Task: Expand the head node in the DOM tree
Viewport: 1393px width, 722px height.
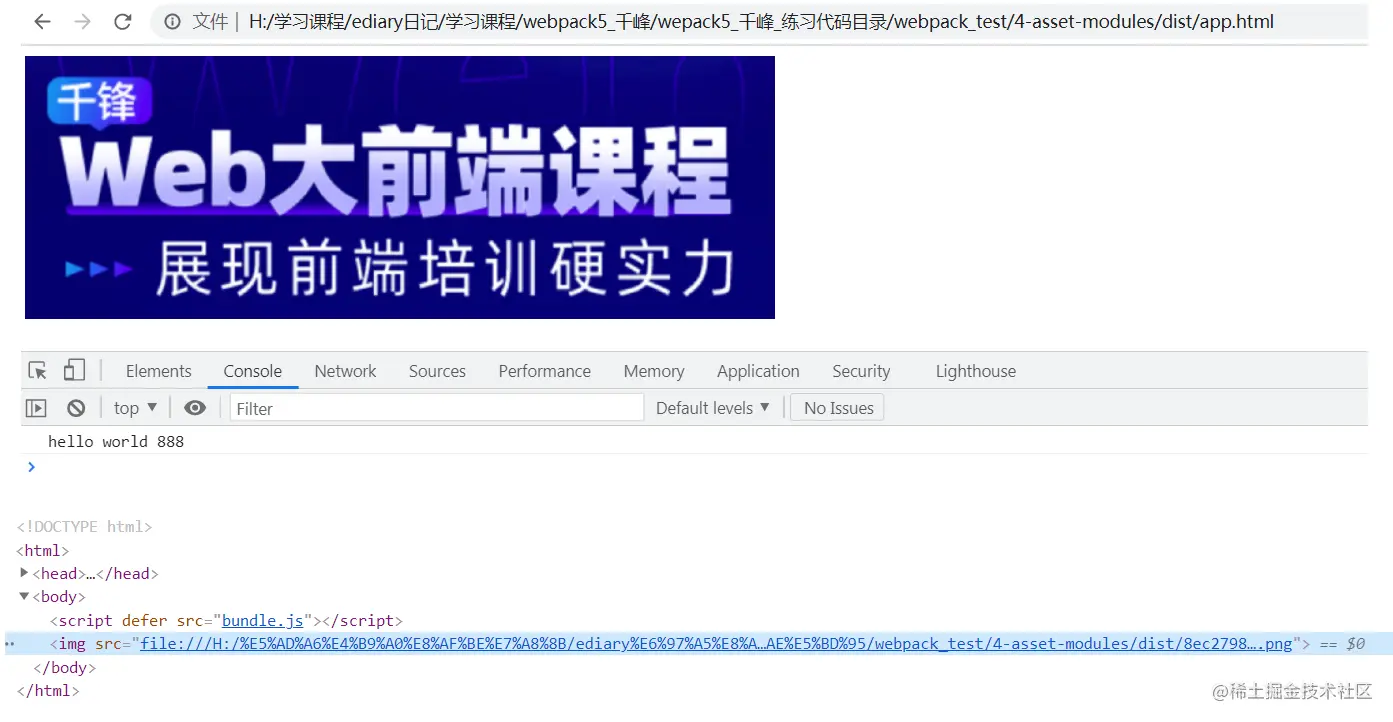Action: 25,573
